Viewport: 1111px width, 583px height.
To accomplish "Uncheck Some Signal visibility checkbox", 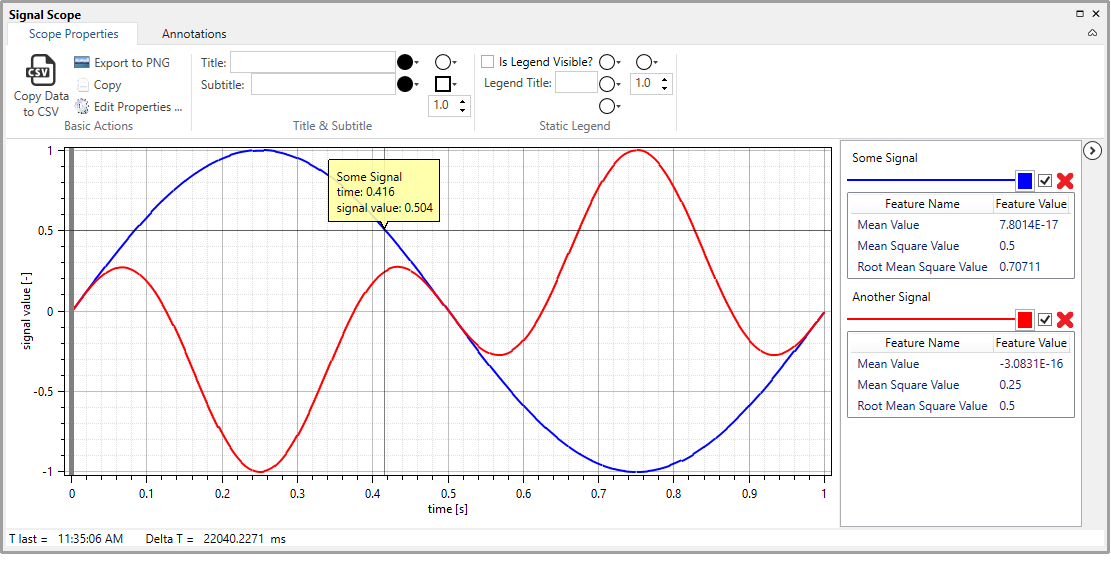I will 1045,181.
